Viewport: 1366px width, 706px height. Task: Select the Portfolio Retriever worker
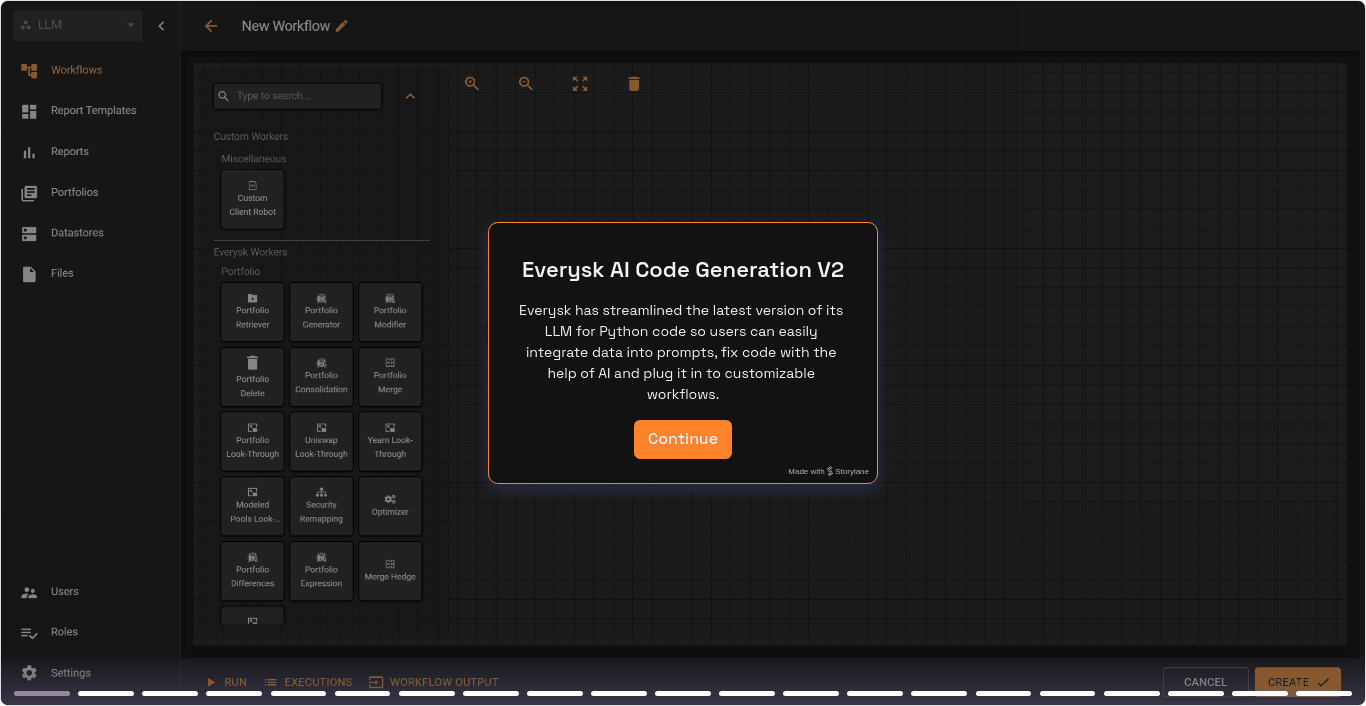(253, 312)
